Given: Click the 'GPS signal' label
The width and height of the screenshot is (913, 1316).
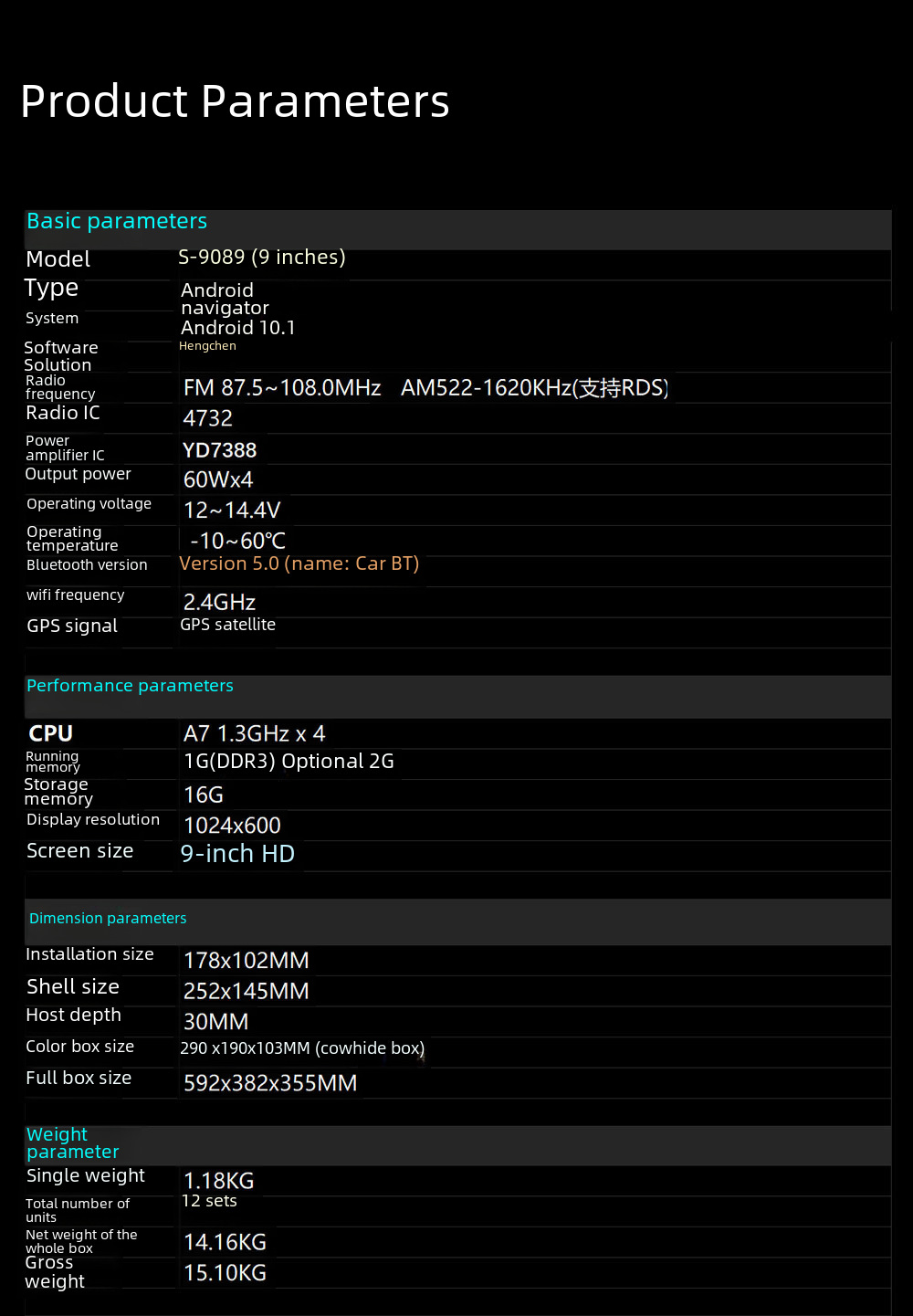Looking at the screenshot, I should pyautogui.click(x=72, y=626).
